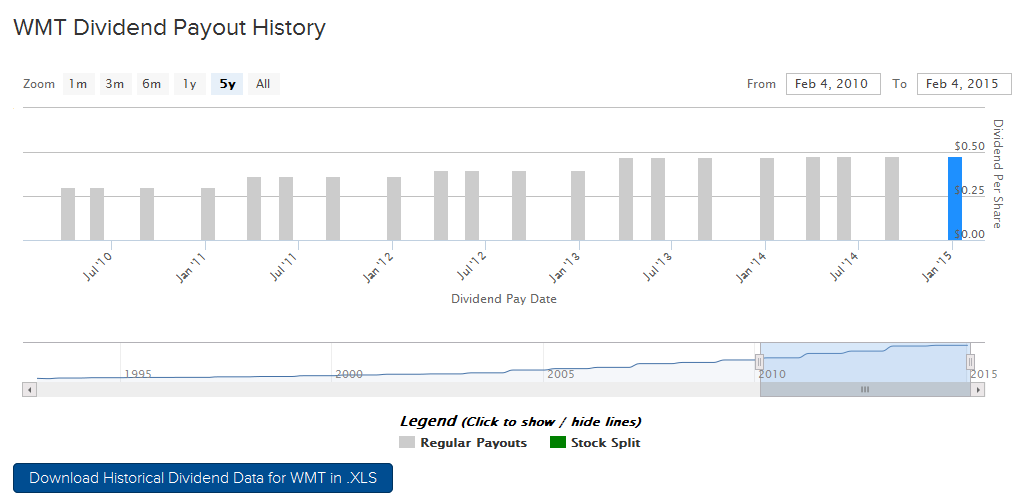Screen dimensions: 1026x501
Task: Click the 'Jul '10' axis label
Action: [98, 267]
